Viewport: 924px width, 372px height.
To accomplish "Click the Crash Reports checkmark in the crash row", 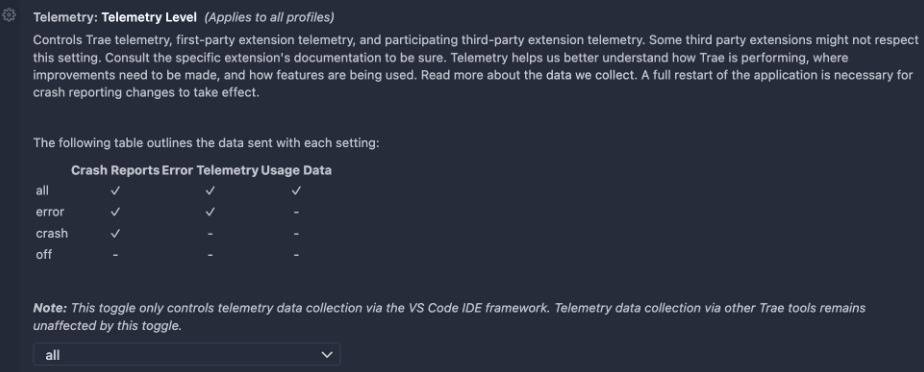I will (116, 233).
